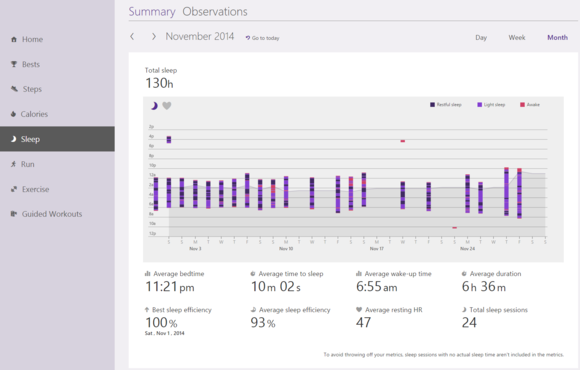The height and width of the screenshot is (370, 580).
Task: Click the 10m 02s time to sleep value
Action: (276, 287)
